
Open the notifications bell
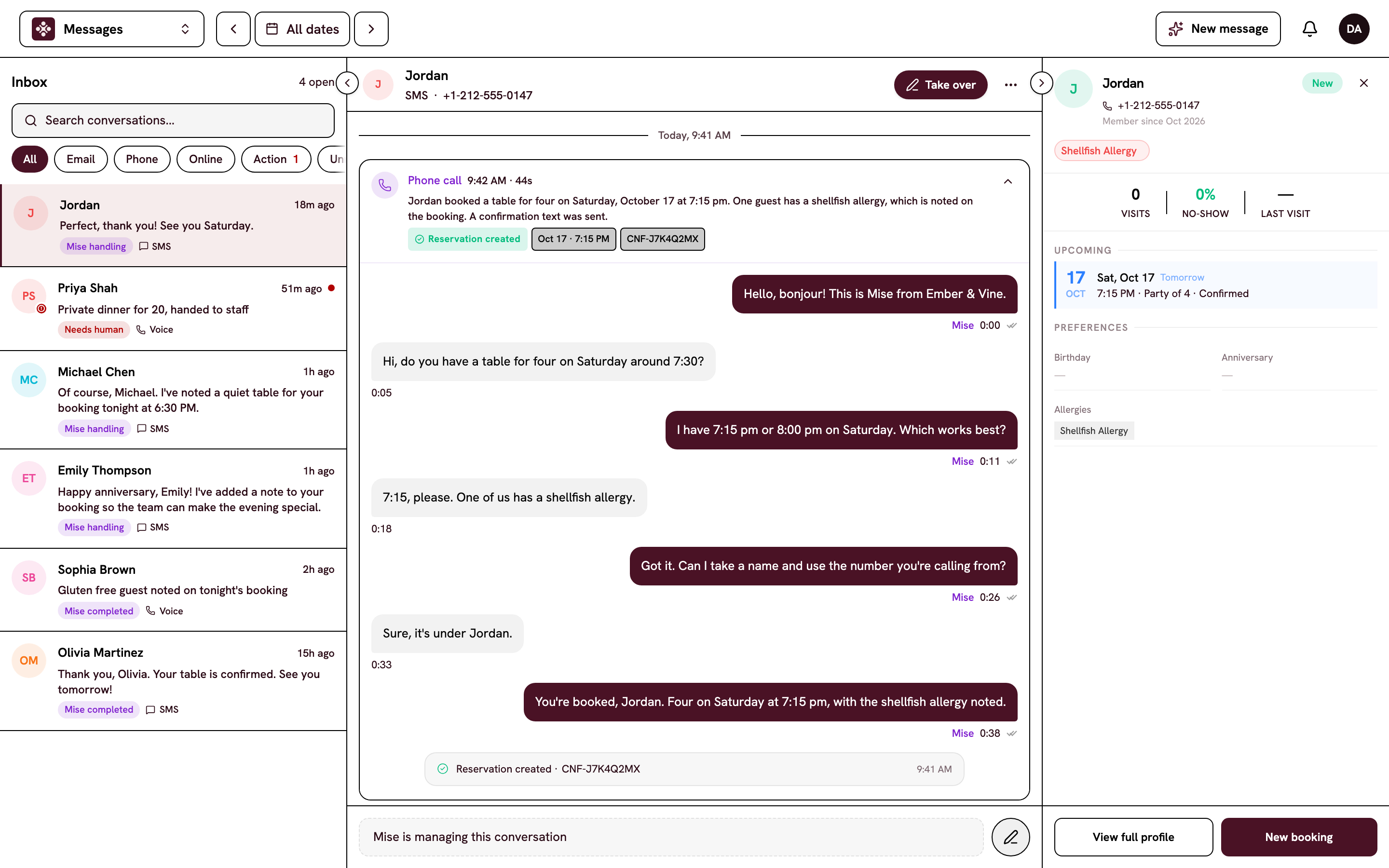[1309, 29]
